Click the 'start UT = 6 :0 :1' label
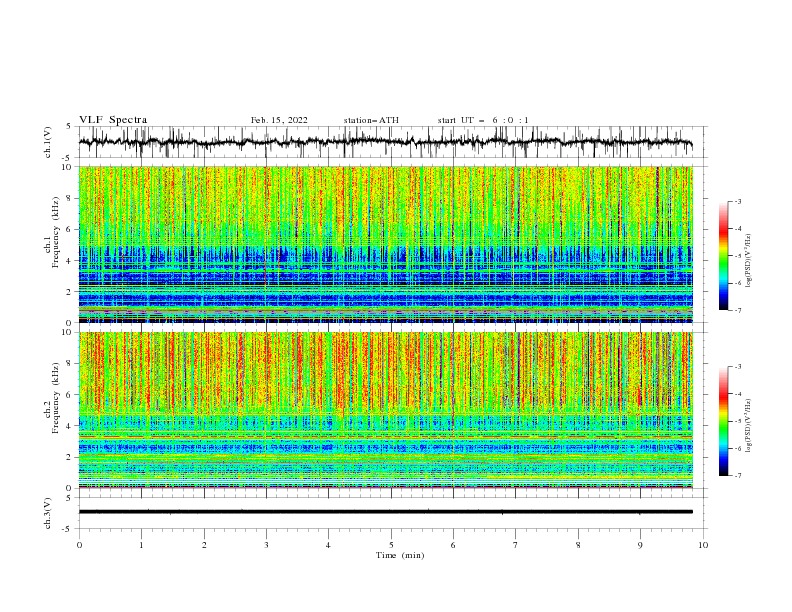This screenshot has width=792, height=612. [483, 120]
